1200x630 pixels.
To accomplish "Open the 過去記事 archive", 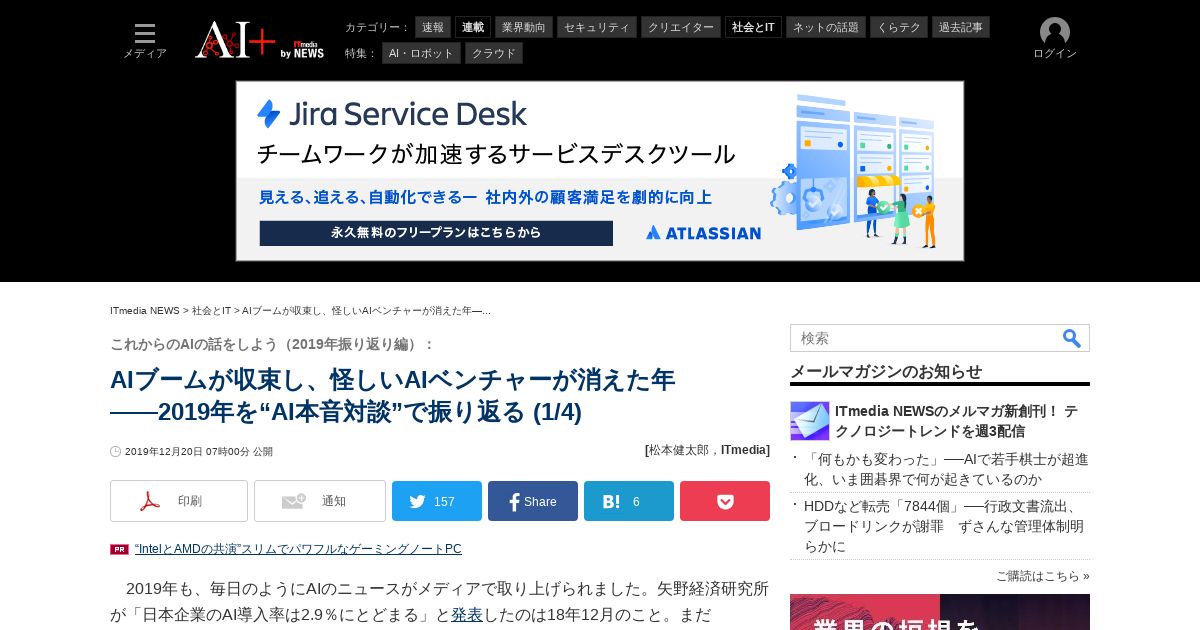I will pos(961,27).
